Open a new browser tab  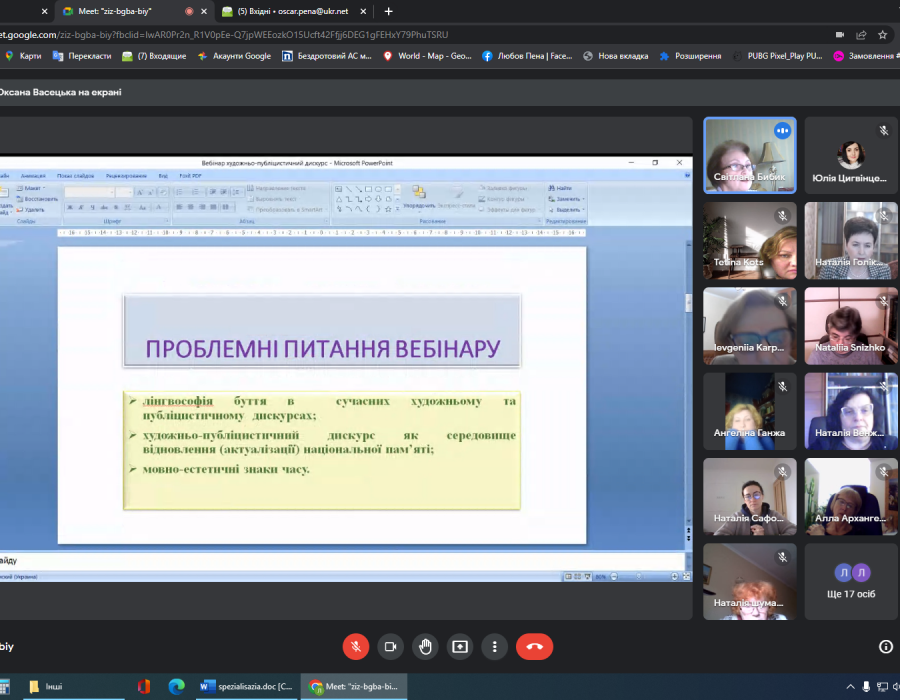[389, 11]
